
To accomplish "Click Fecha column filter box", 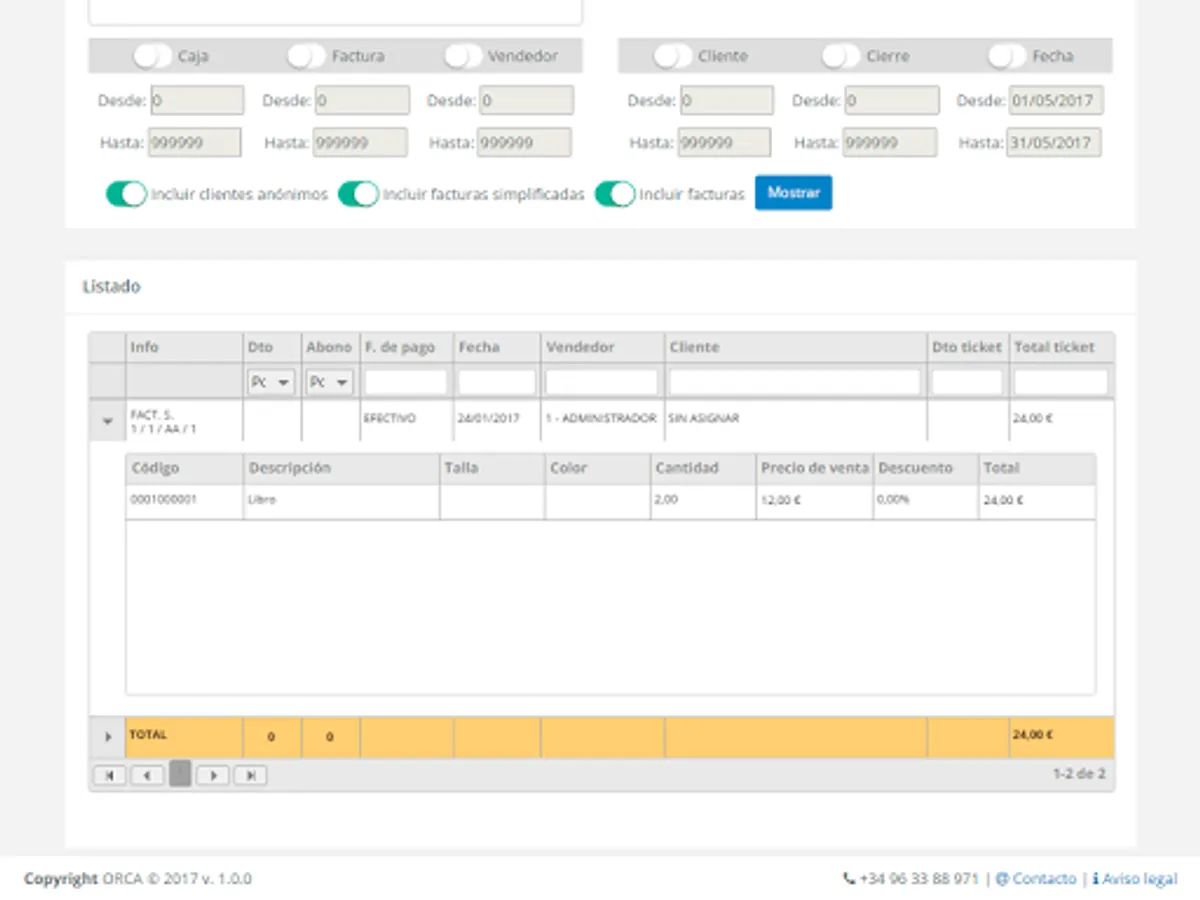I will click(x=497, y=382).
